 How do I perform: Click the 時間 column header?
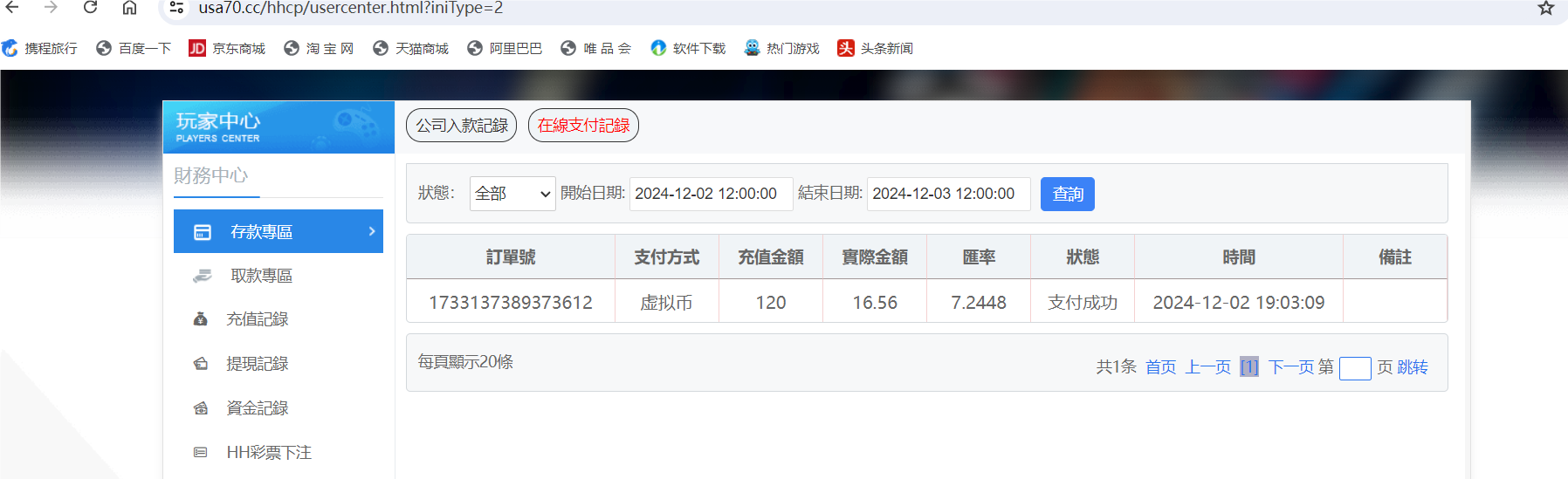click(x=1239, y=257)
